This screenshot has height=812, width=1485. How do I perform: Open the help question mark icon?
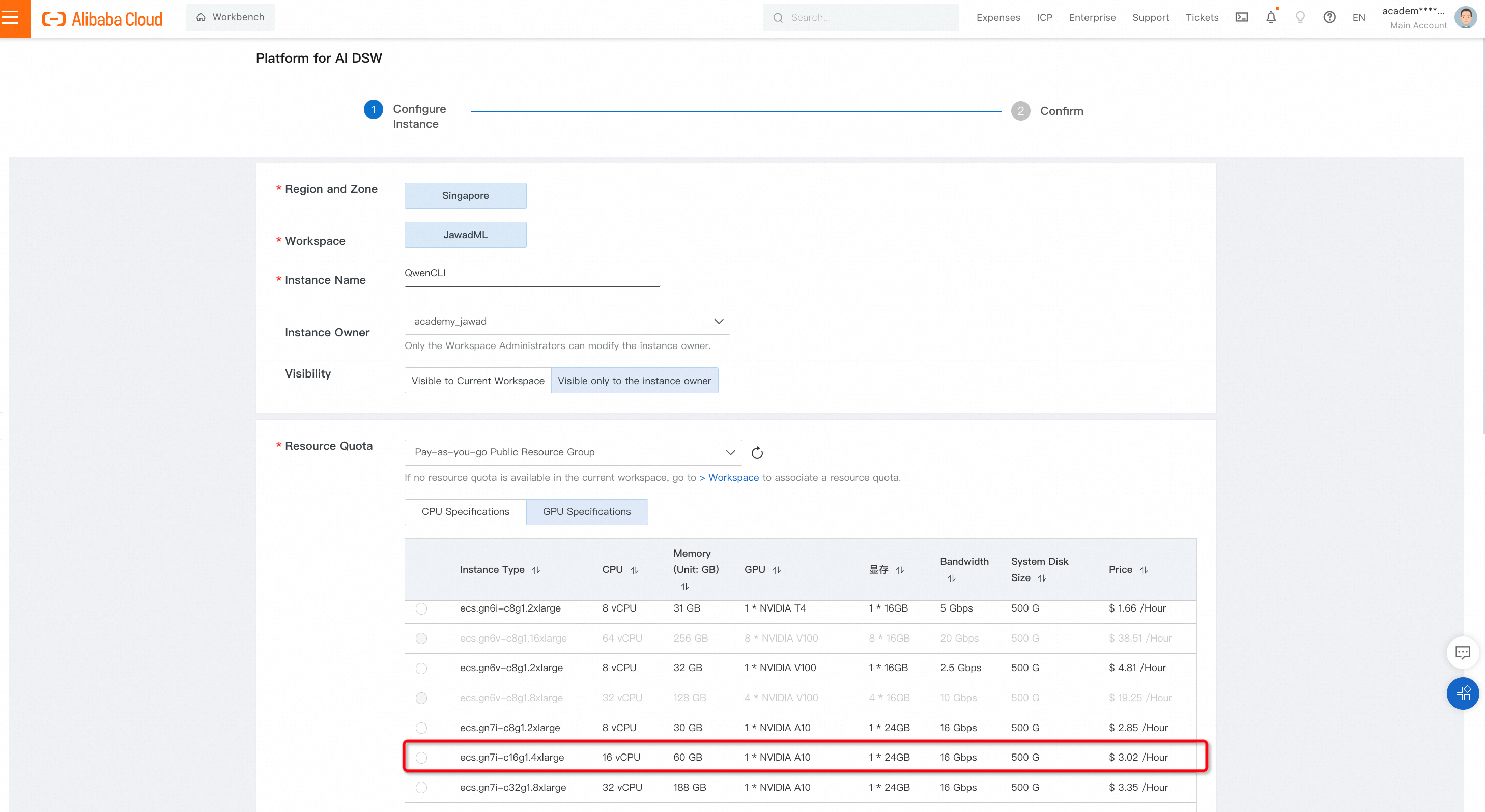1329,17
